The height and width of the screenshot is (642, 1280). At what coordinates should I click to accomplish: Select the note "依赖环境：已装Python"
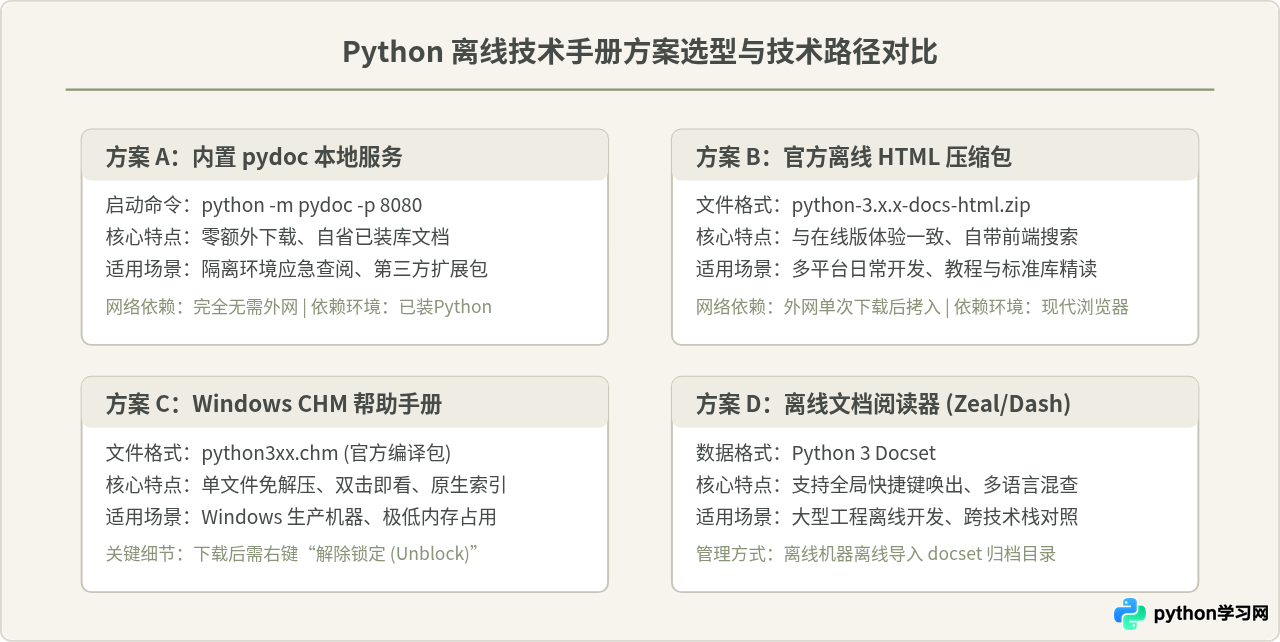point(402,307)
